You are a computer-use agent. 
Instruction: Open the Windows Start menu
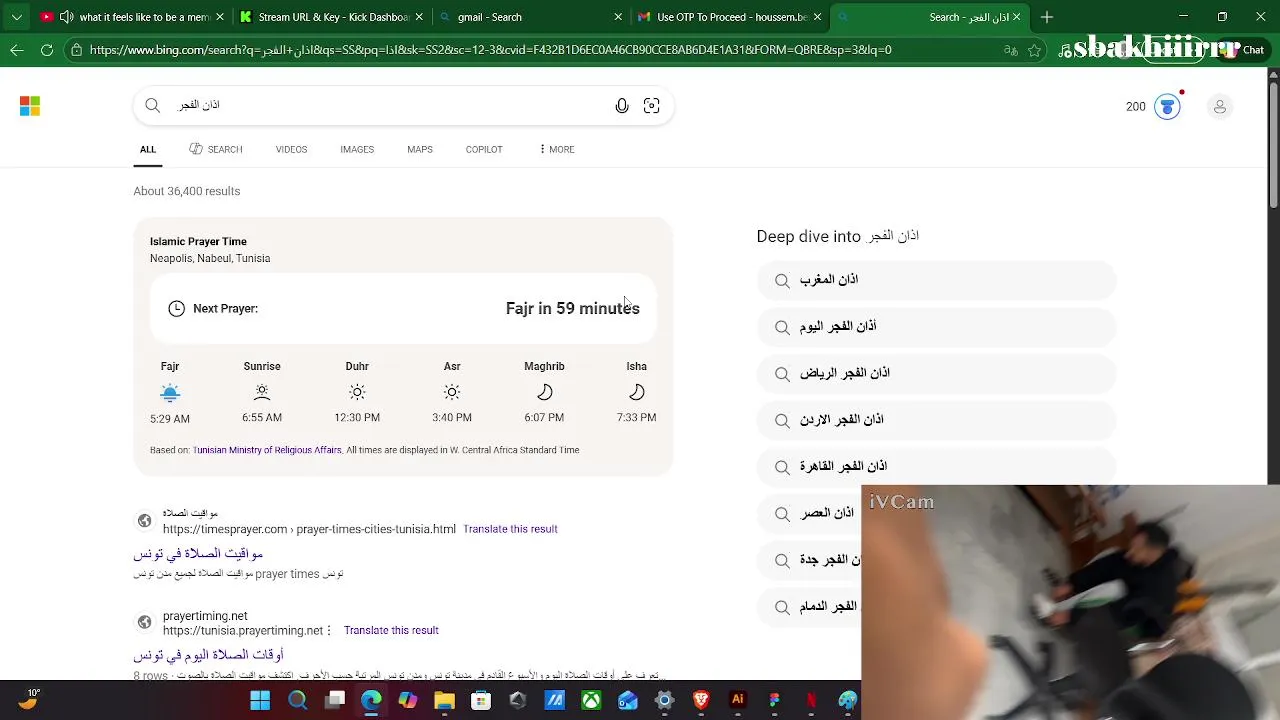pyautogui.click(x=260, y=700)
